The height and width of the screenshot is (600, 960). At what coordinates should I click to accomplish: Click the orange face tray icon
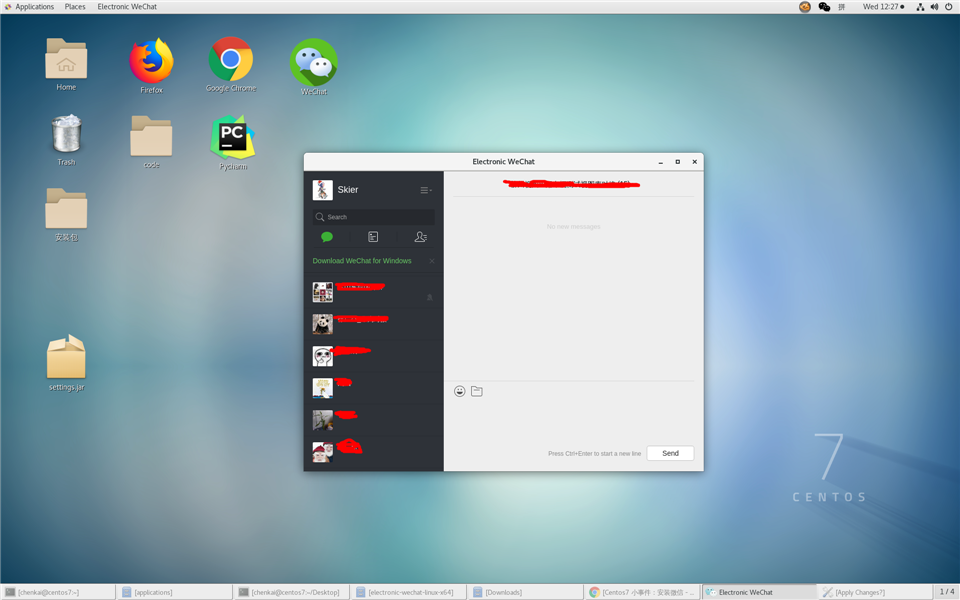[805, 7]
